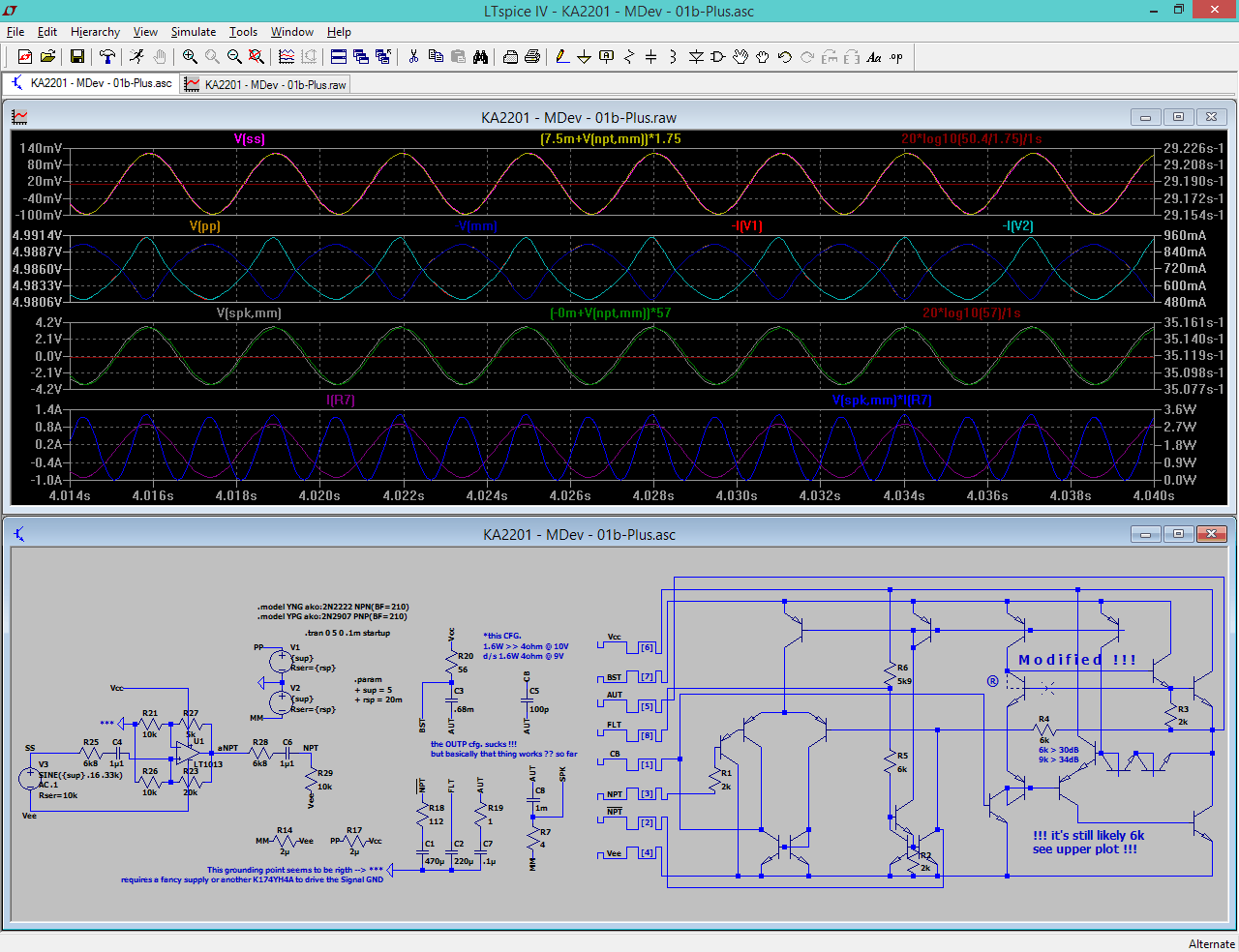The height and width of the screenshot is (952, 1239).
Task: Click the .tran 0 5 0 .1m startup directive
Action: point(348,633)
